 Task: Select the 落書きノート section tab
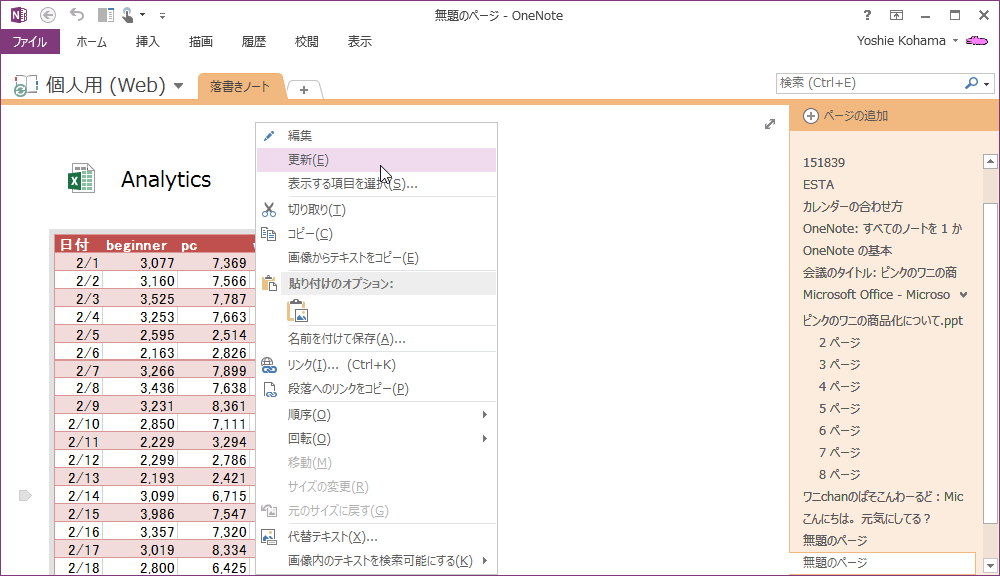click(240, 87)
